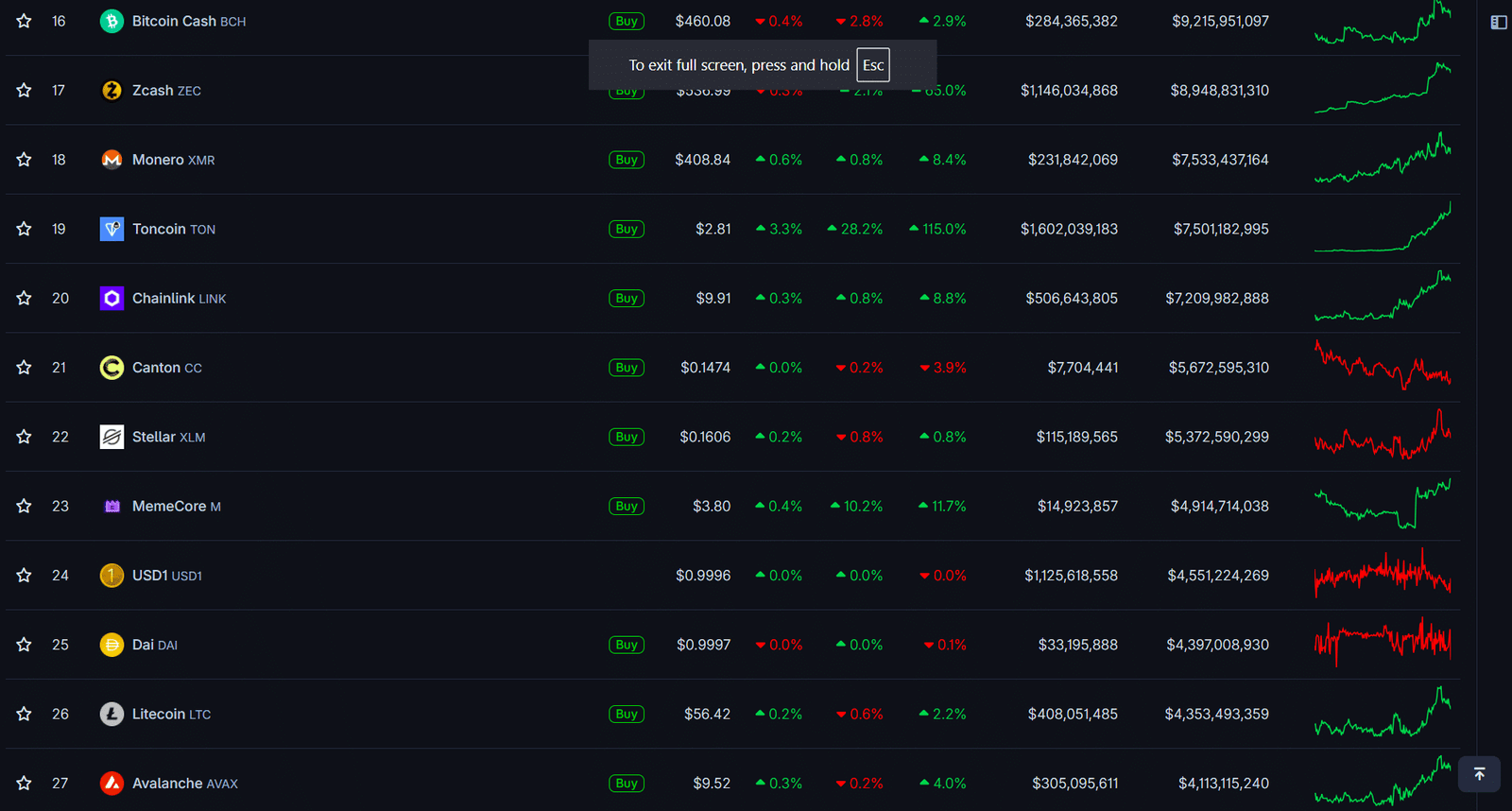This screenshot has width=1512, height=811.
Task: Click Buy for MemeCore
Action: [x=627, y=506]
